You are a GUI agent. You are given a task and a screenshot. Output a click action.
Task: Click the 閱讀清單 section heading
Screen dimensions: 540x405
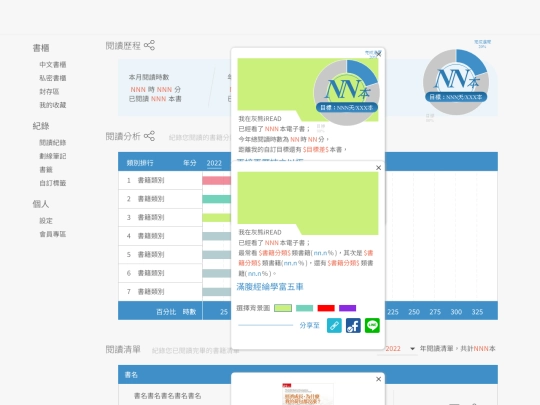tap(123, 349)
